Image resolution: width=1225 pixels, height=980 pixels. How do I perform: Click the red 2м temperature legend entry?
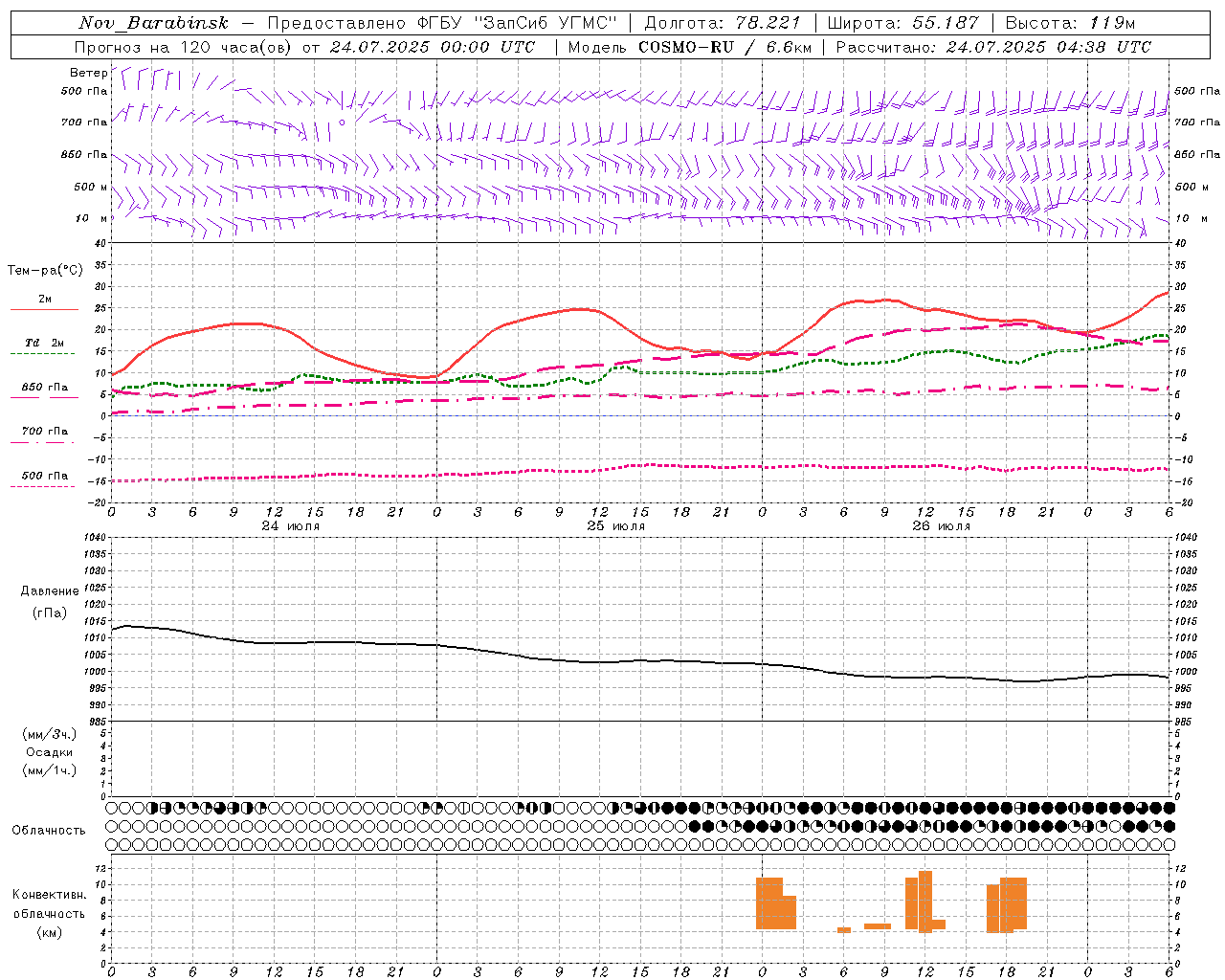tap(44, 302)
